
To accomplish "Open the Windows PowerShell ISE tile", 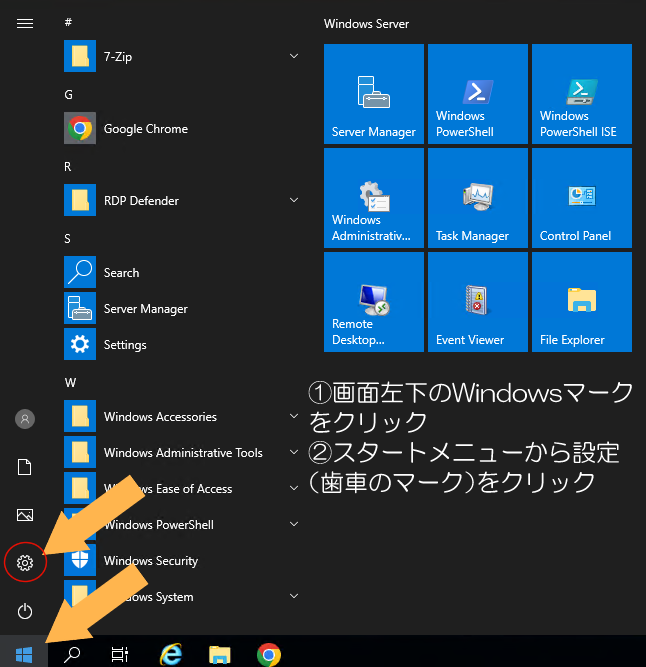I will [x=581, y=94].
